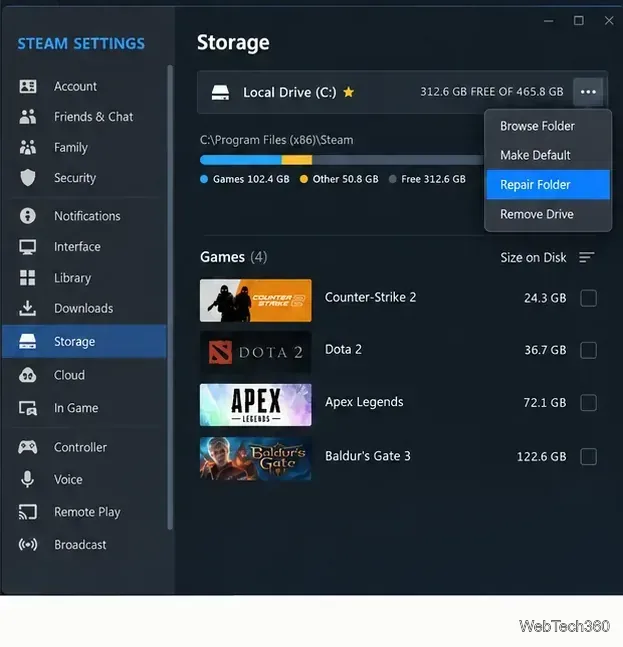Open Remote Play settings
The height and width of the screenshot is (647, 623).
pyautogui.click(x=85, y=512)
